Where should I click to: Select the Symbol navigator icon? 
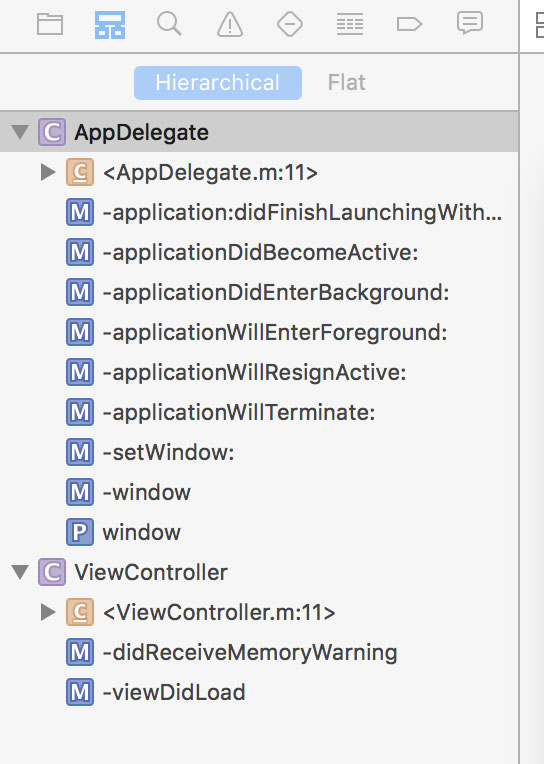pyautogui.click(x=110, y=24)
